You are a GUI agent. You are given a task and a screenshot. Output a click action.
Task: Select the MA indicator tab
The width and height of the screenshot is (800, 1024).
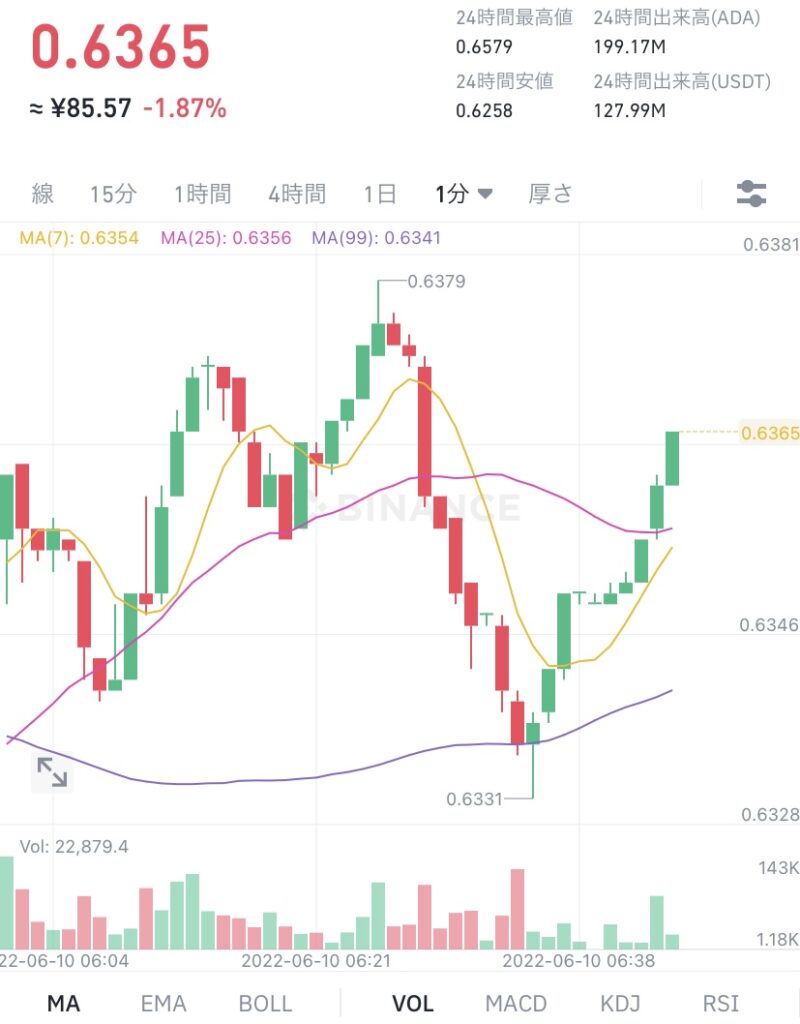pos(65,1002)
